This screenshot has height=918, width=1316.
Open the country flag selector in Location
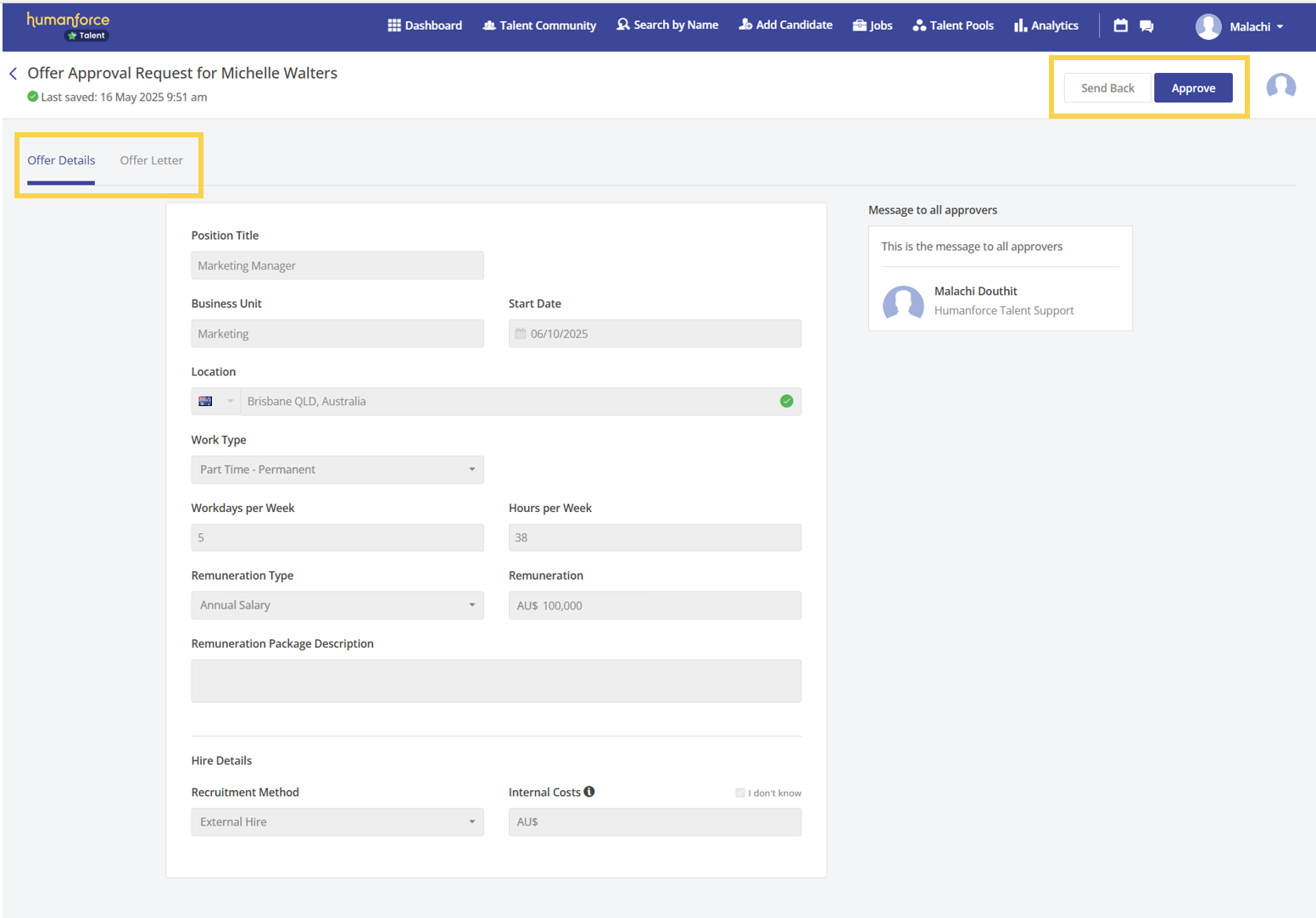click(x=215, y=402)
